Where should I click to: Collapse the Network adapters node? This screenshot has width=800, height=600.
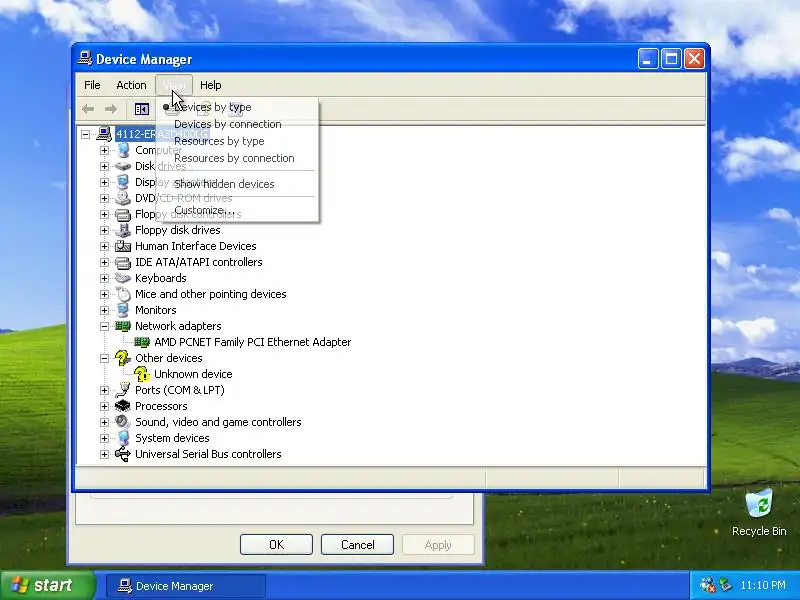tap(105, 326)
